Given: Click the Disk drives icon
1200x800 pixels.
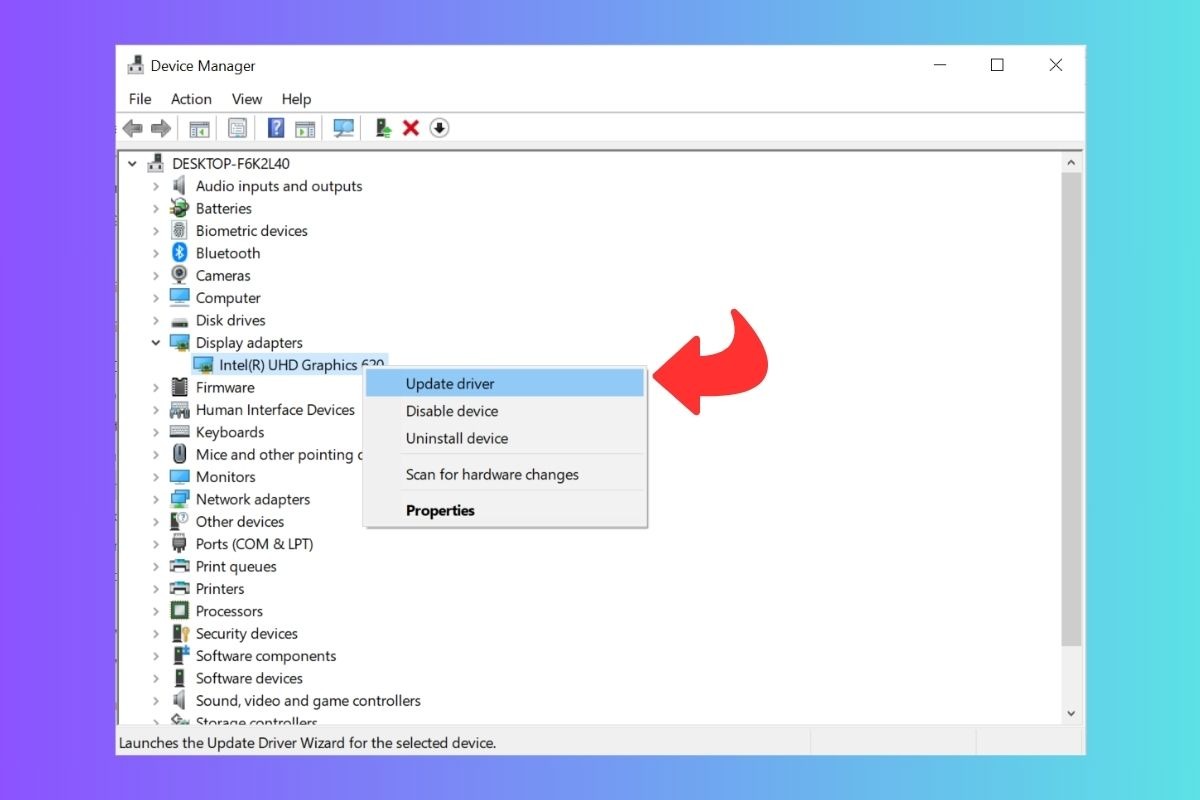Looking at the screenshot, I should [180, 321].
